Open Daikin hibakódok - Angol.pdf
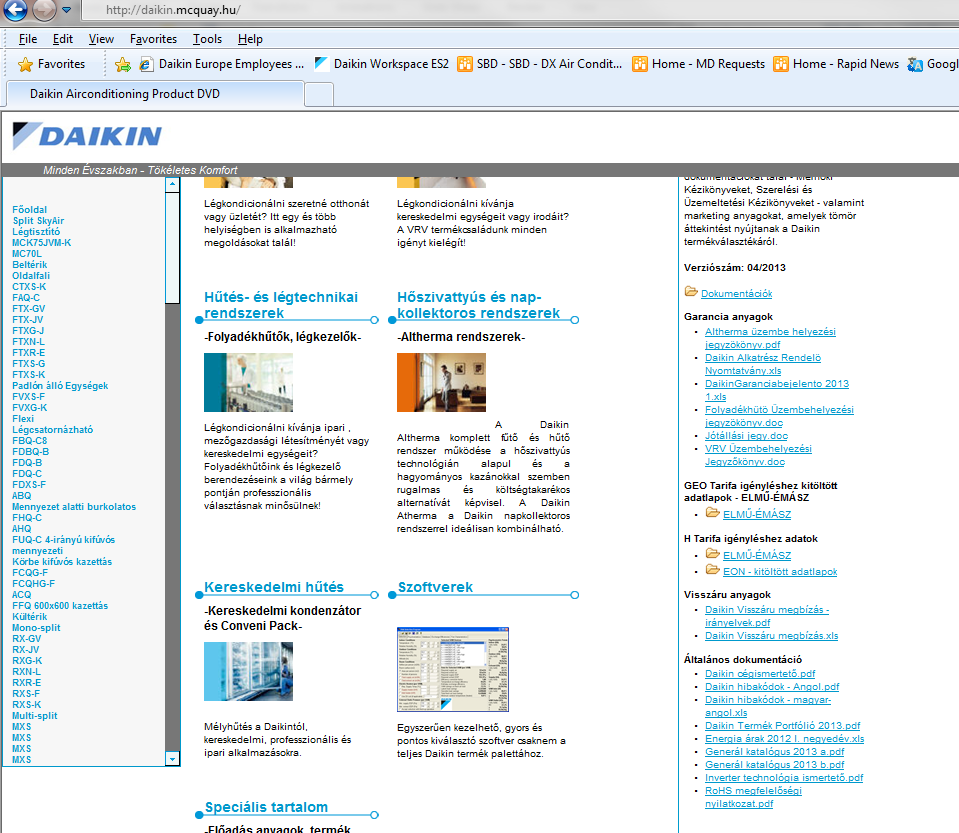 [772, 687]
